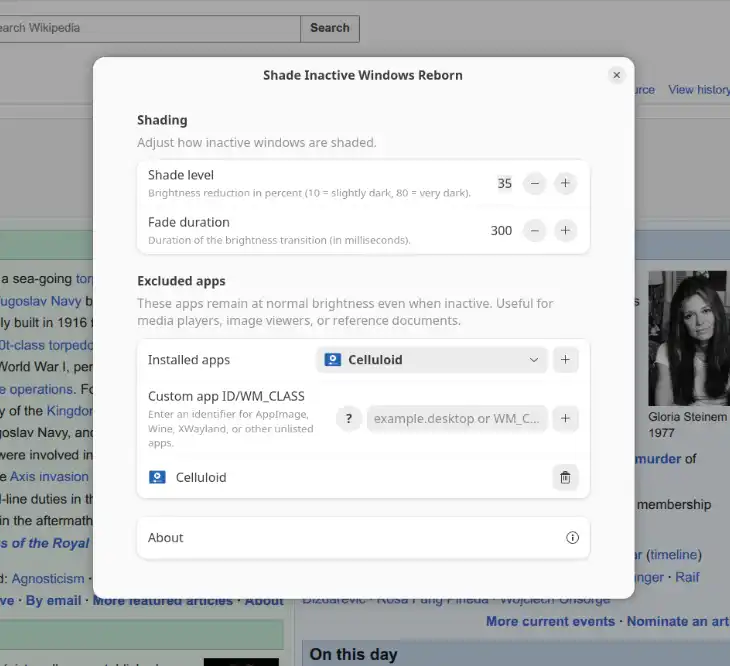This screenshot has width=730, height=666.
Task: Click the Excluded apps heading
Action: tap(181, 281)
